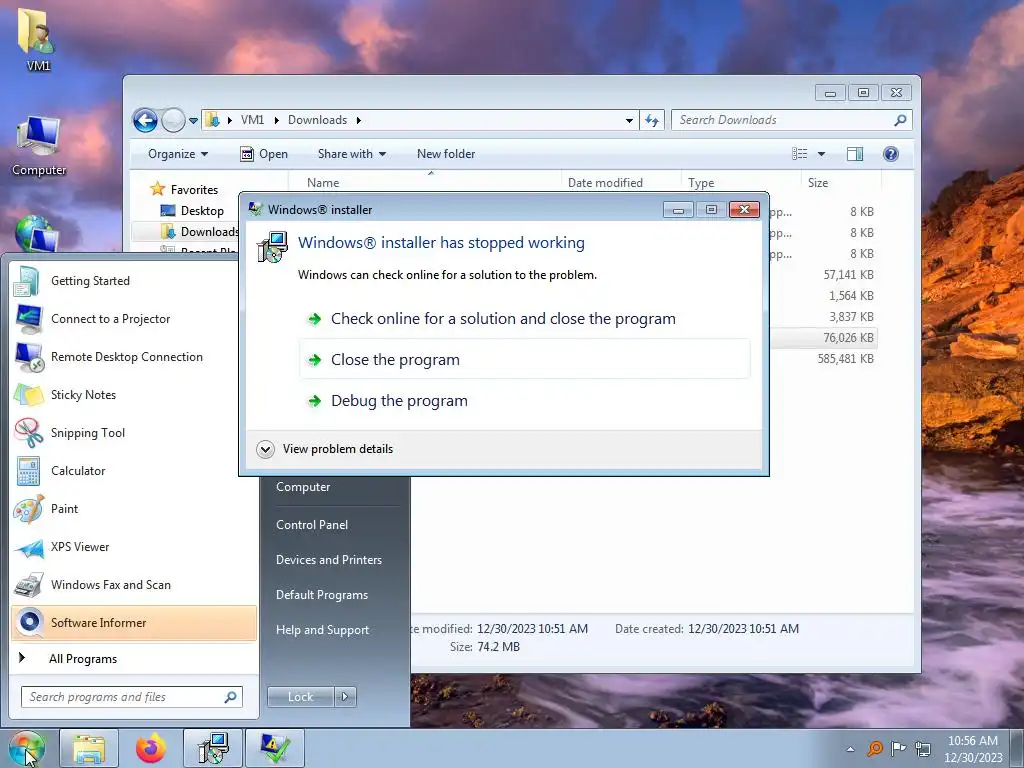Click VM1 in the address breadcrumb
This screenshot has width=1024, height=768.
252,120
